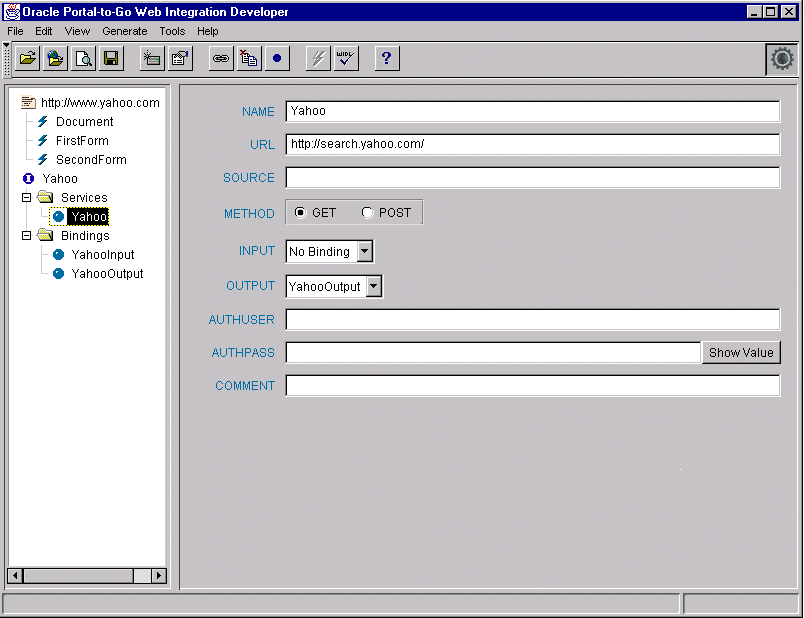Click the toolbar drag handle grip

[7, 59]
